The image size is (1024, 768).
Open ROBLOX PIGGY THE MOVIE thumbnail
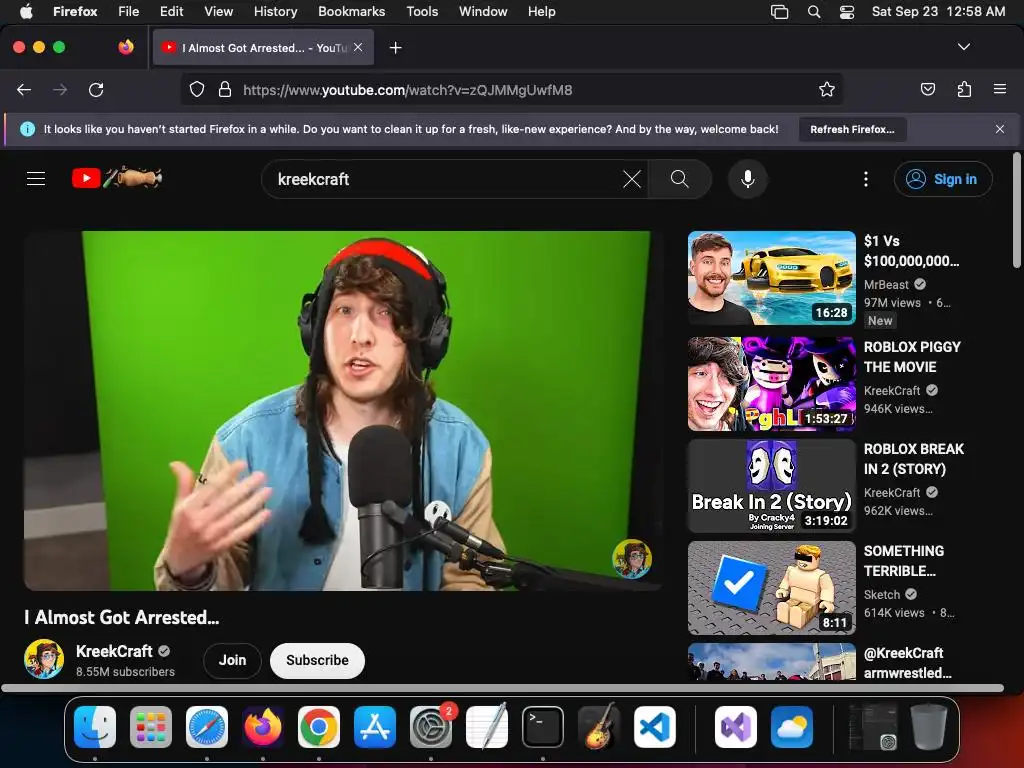771,383
